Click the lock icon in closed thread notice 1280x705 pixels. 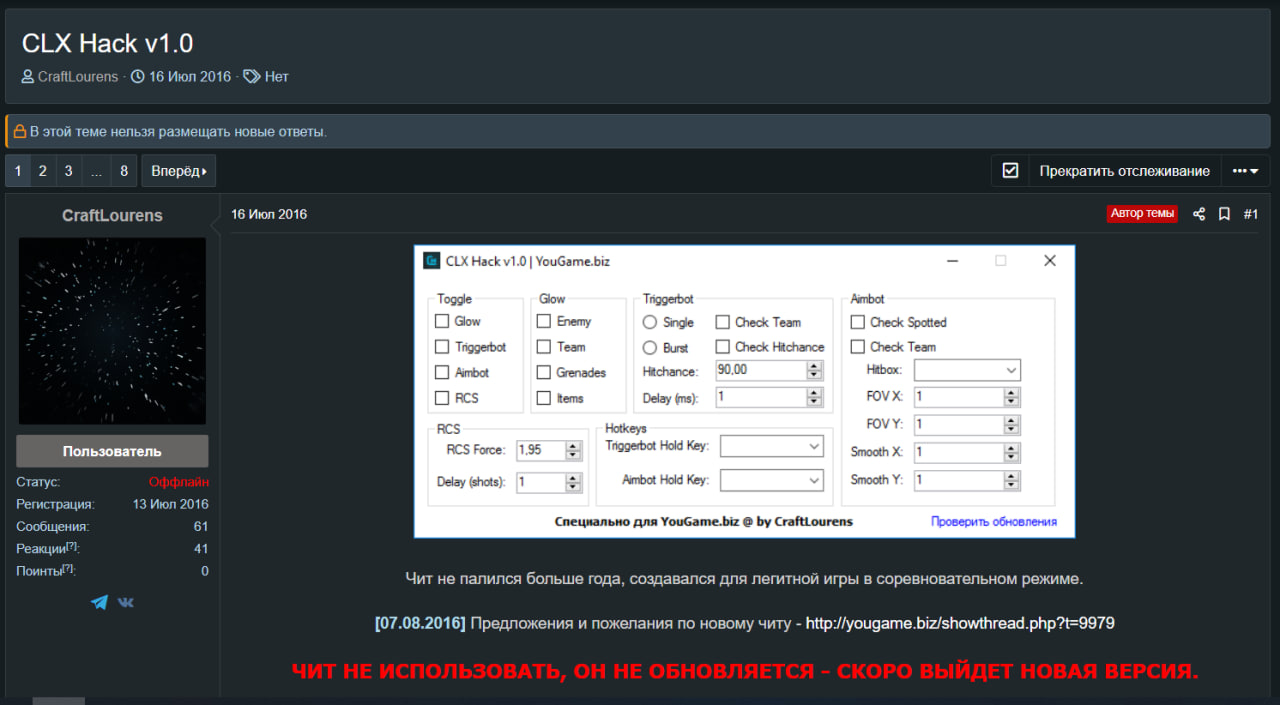[19, 131]
